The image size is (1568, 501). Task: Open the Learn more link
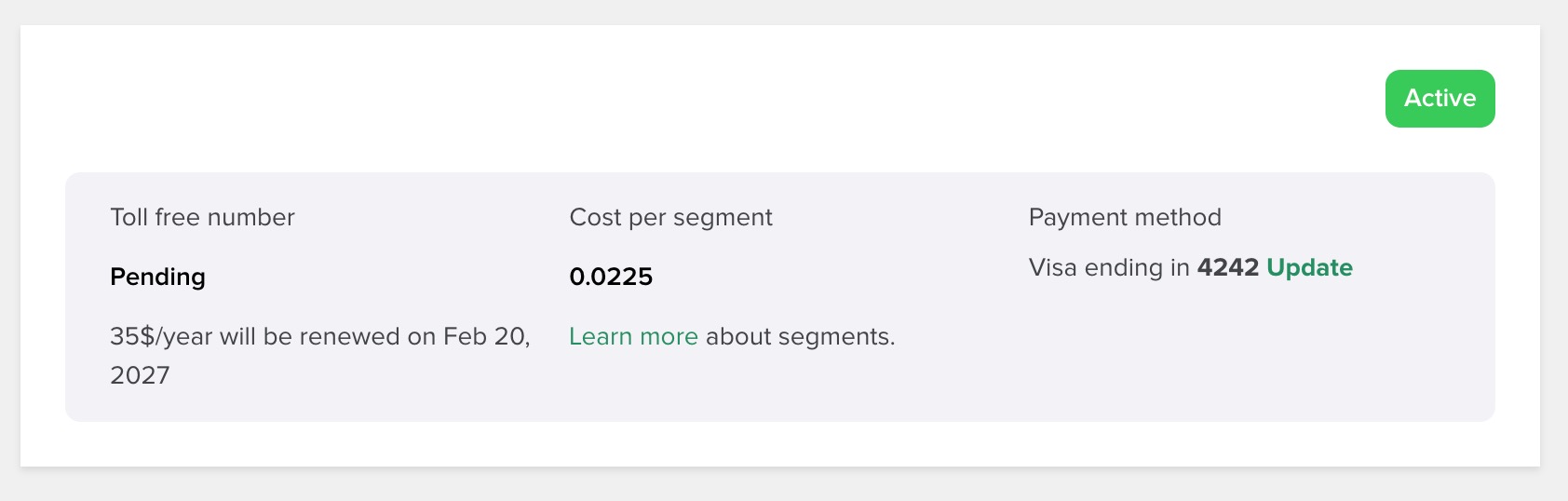pyautogui.click(x=633, y=337)
